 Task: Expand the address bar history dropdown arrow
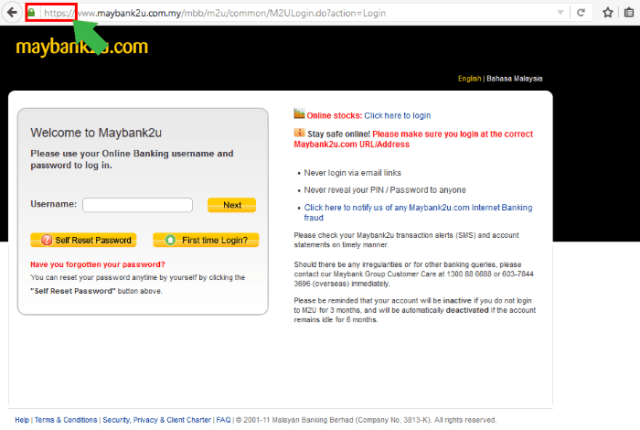coord(560,13)
